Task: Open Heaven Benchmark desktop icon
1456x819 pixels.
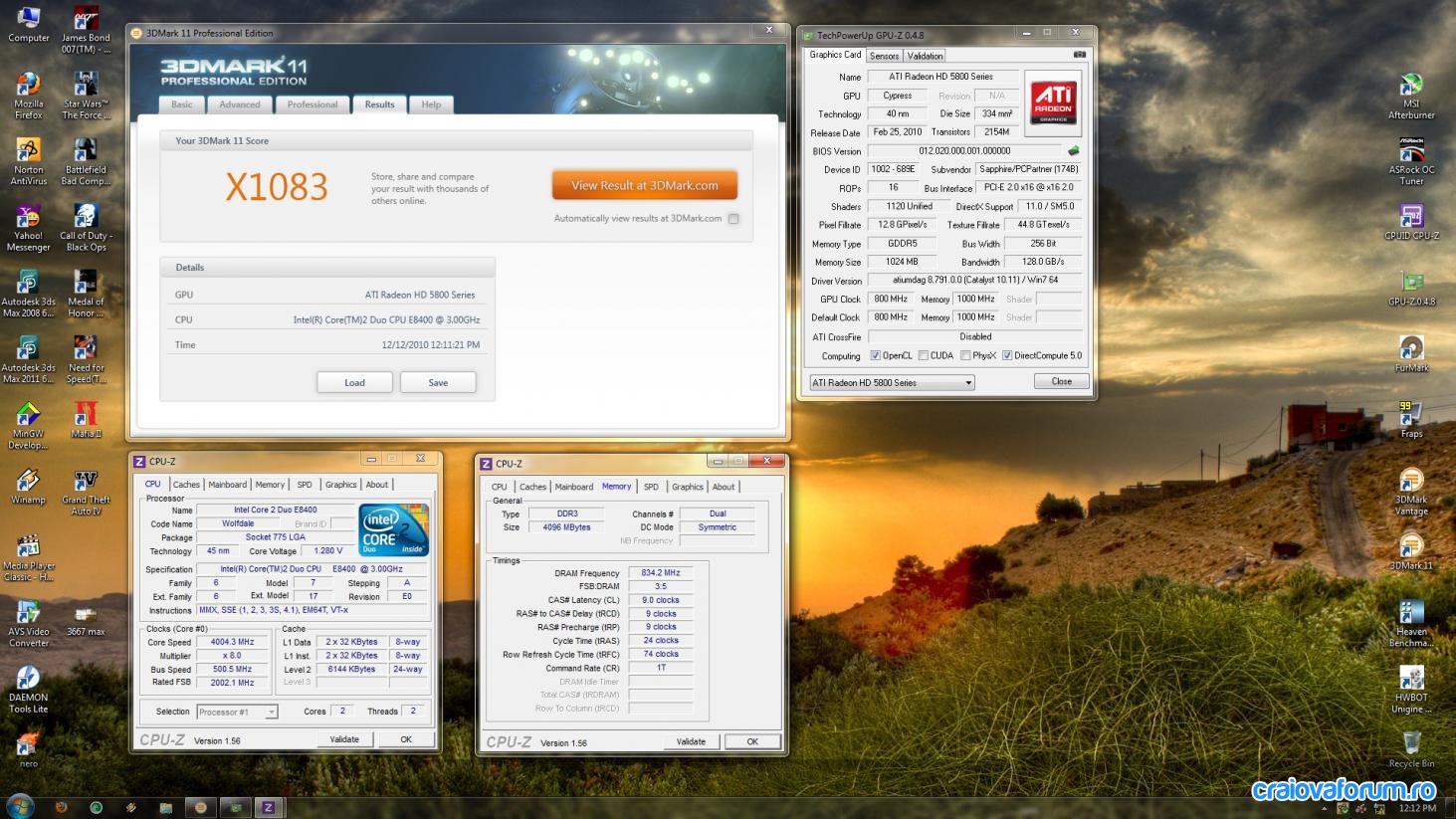Action: [x=1411, y=624]
